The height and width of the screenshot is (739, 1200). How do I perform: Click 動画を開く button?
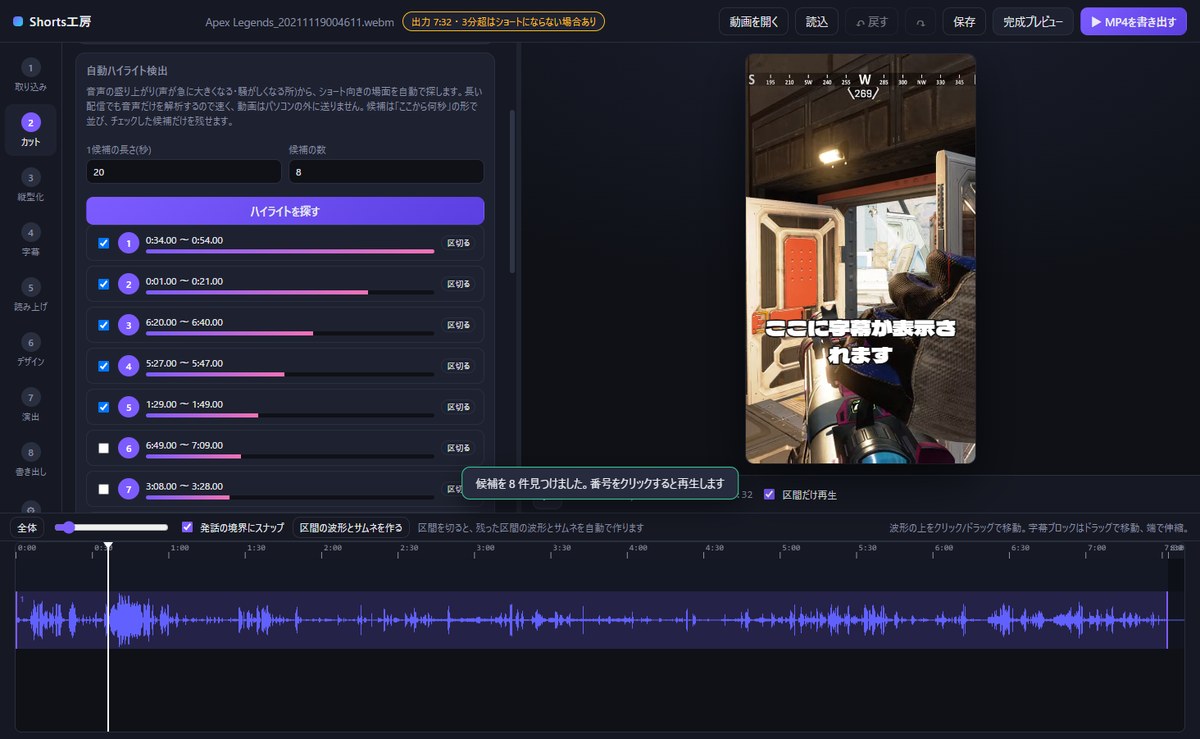coord(754,21)
